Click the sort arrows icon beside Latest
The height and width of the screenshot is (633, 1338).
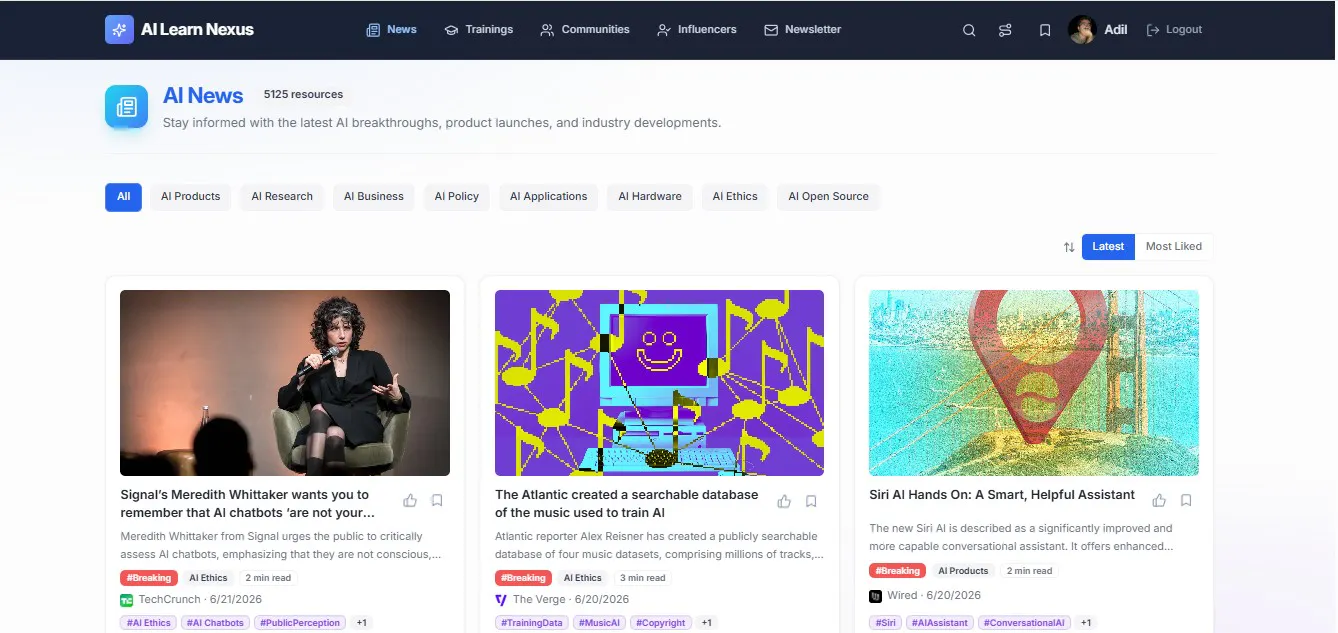point(1069,247)
